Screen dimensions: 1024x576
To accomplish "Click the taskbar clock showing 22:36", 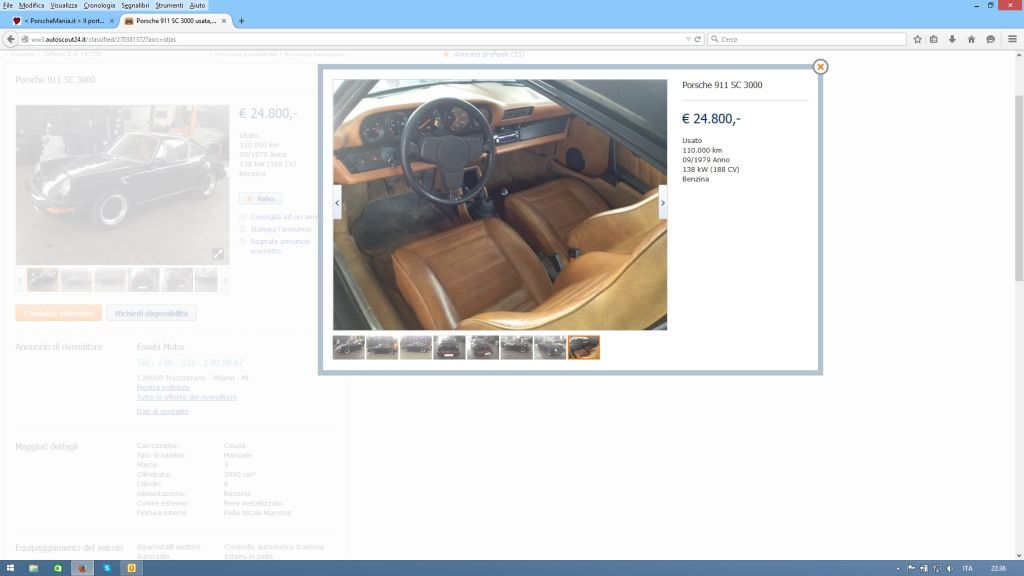I will click(999, 569).
